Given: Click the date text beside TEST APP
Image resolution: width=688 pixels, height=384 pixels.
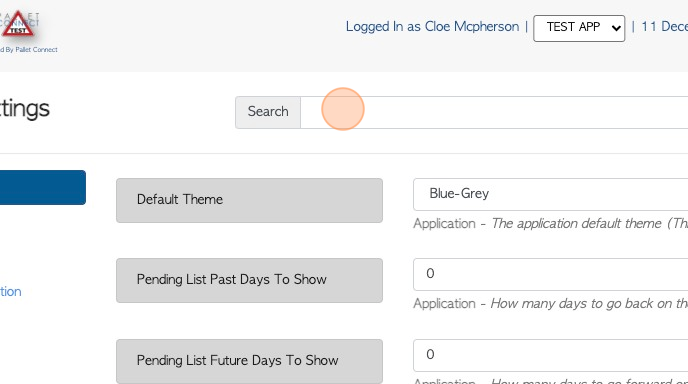Looking at the screenshot, I should [664, 27].
